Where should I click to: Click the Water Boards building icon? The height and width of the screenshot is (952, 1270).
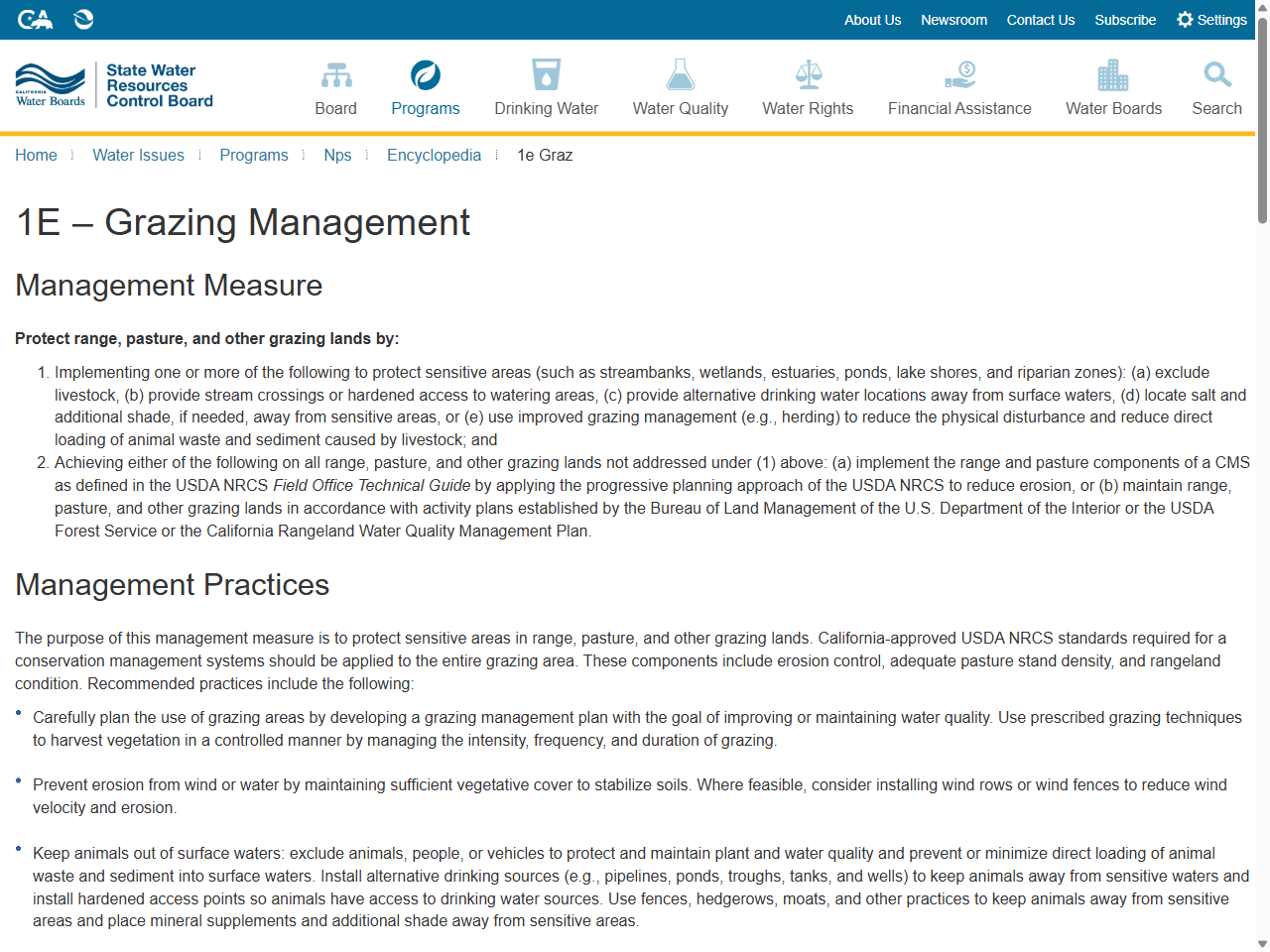[x=1113, y=73]
